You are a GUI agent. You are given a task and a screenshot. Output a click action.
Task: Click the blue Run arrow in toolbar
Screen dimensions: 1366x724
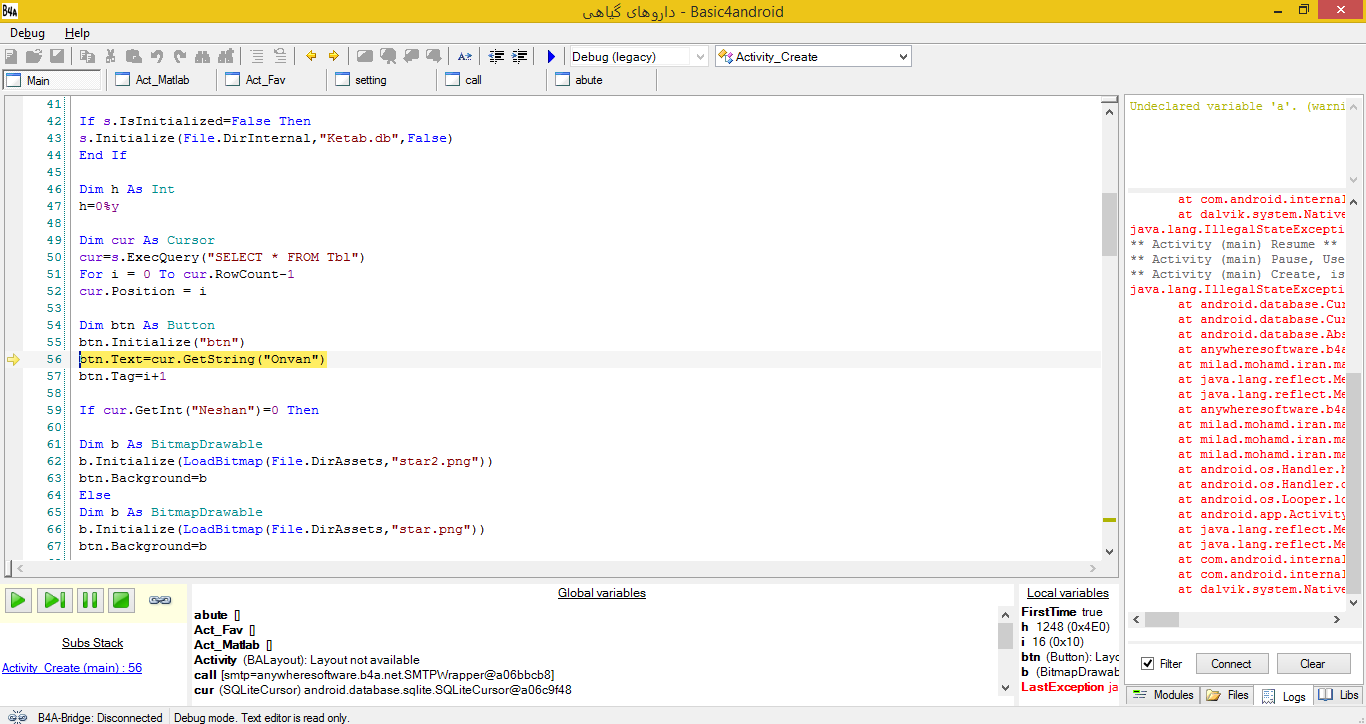coord(551,56)
